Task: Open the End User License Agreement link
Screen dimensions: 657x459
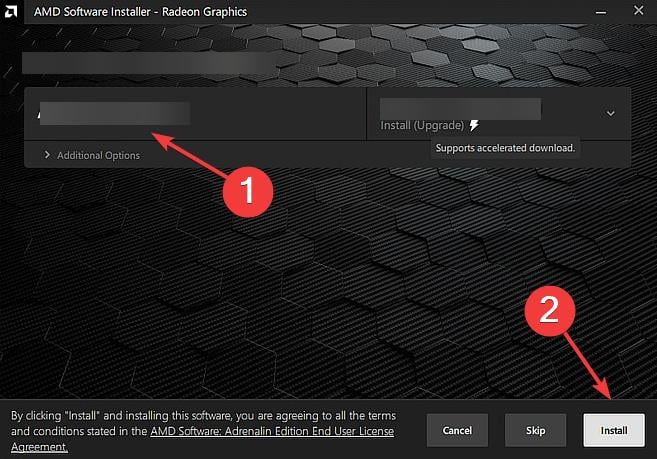Action: [272, 431]
